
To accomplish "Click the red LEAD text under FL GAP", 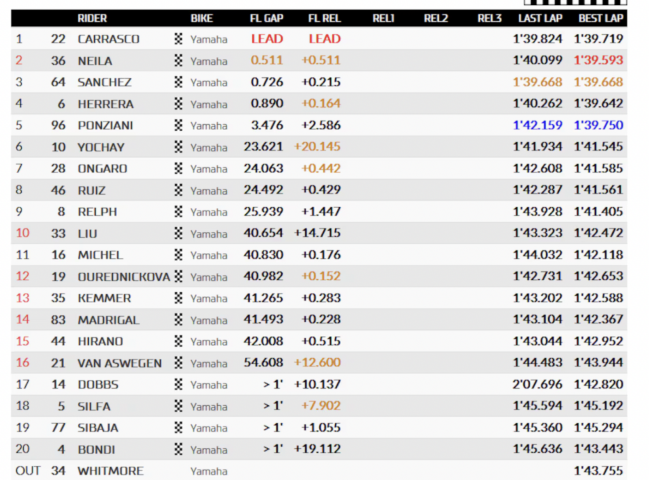I will click(267, 39).
